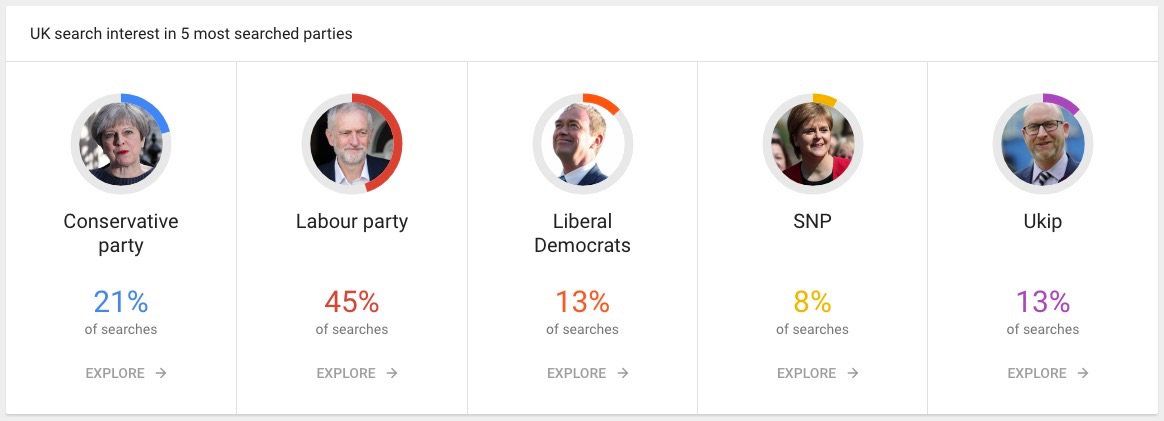The height and width of the screenshot is (421, 1164).
Task: Click the Labour party 45% figure
Action: [x=352, y=302]
